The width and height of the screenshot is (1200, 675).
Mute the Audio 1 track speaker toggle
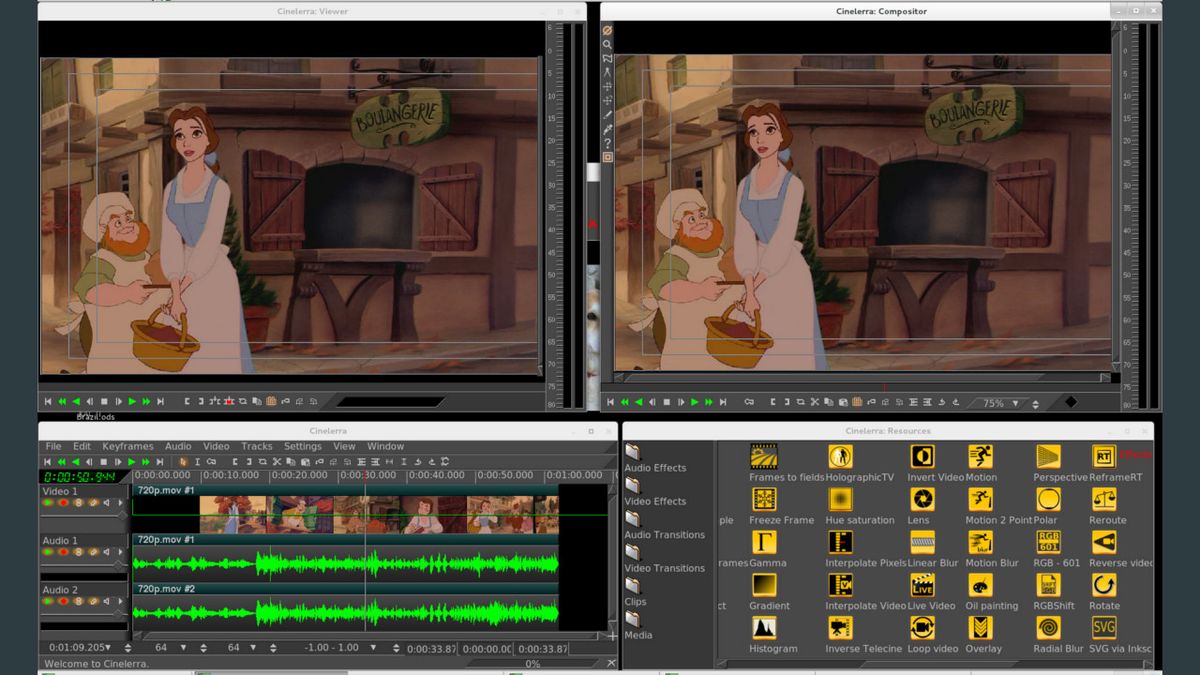tap(107, 552)
